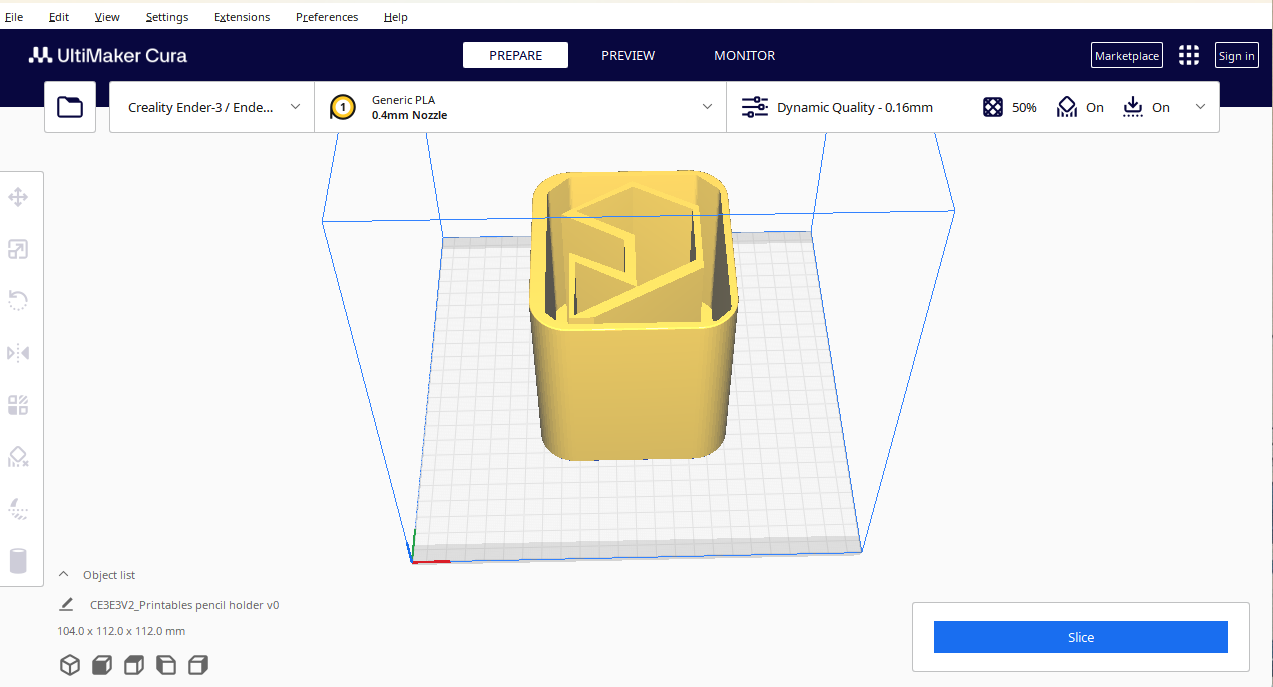Select CE3E3V2_Printables pencil holder v0 in list
This screenshot has width=1273, height=687.
[184, 605]
